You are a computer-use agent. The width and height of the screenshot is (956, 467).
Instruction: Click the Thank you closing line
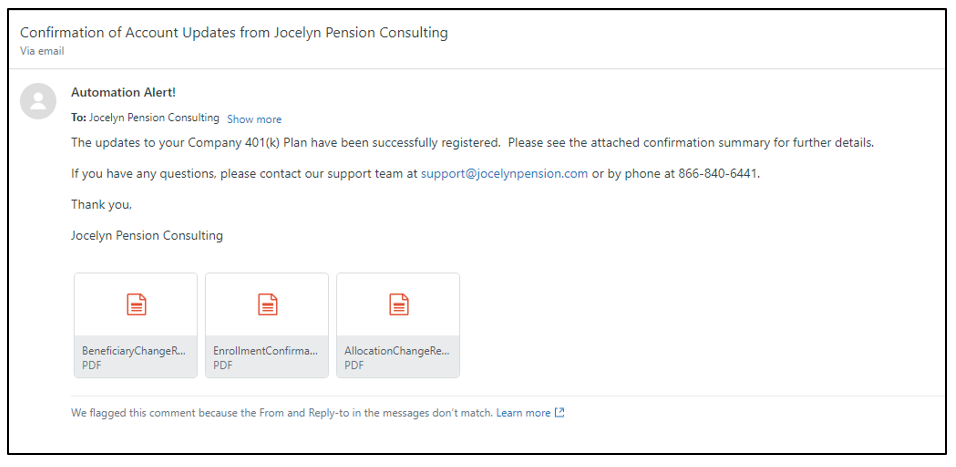point(101,204)
